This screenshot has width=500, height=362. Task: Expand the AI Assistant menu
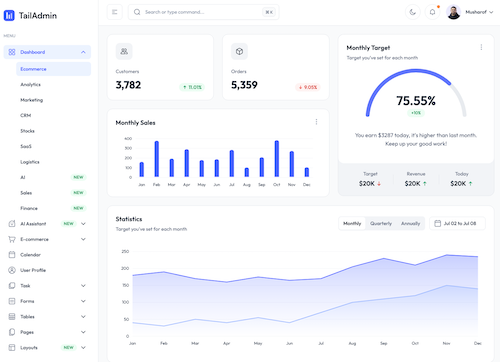click(83, 224)
